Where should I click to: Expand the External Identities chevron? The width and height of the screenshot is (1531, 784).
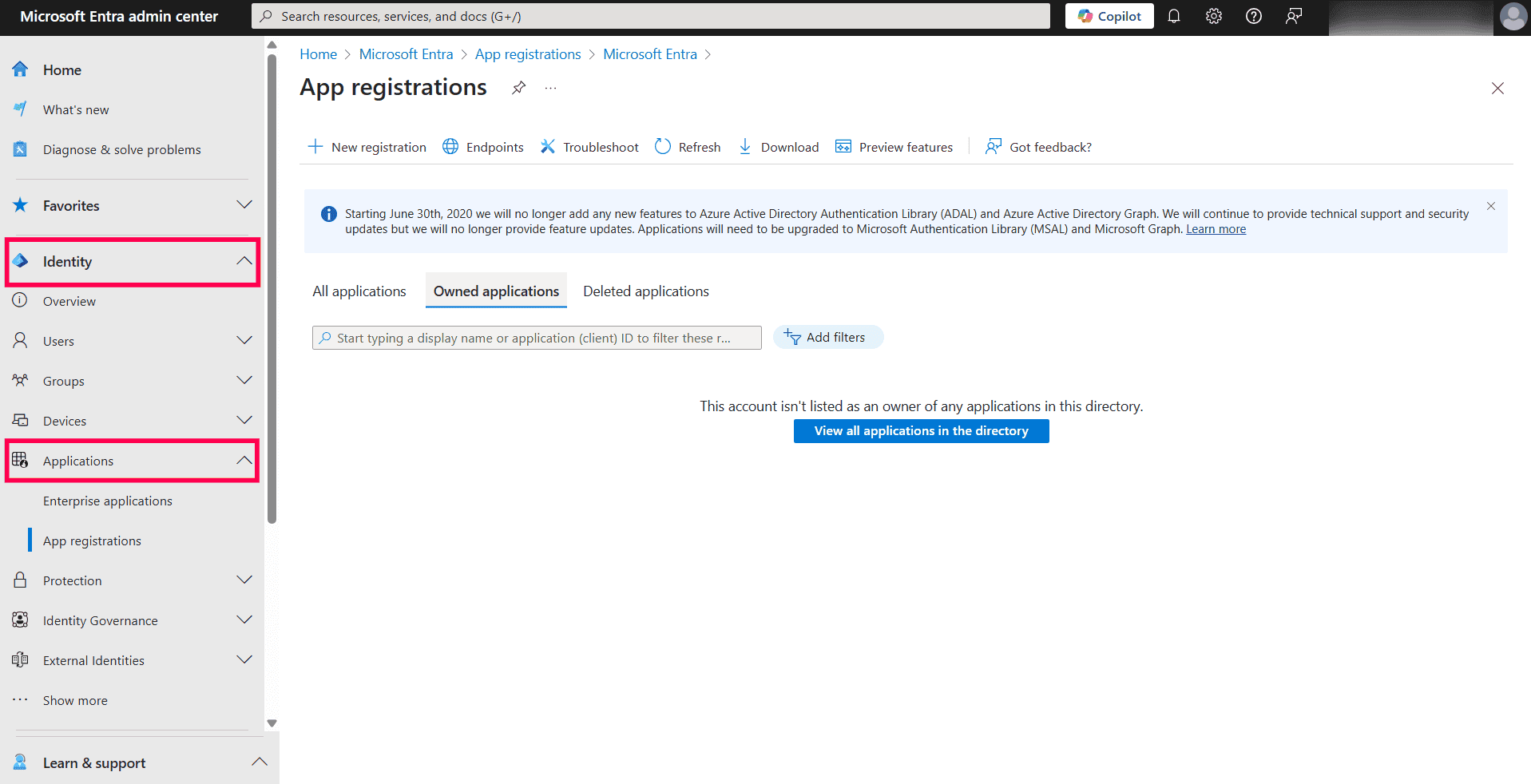tap(244, 660)
